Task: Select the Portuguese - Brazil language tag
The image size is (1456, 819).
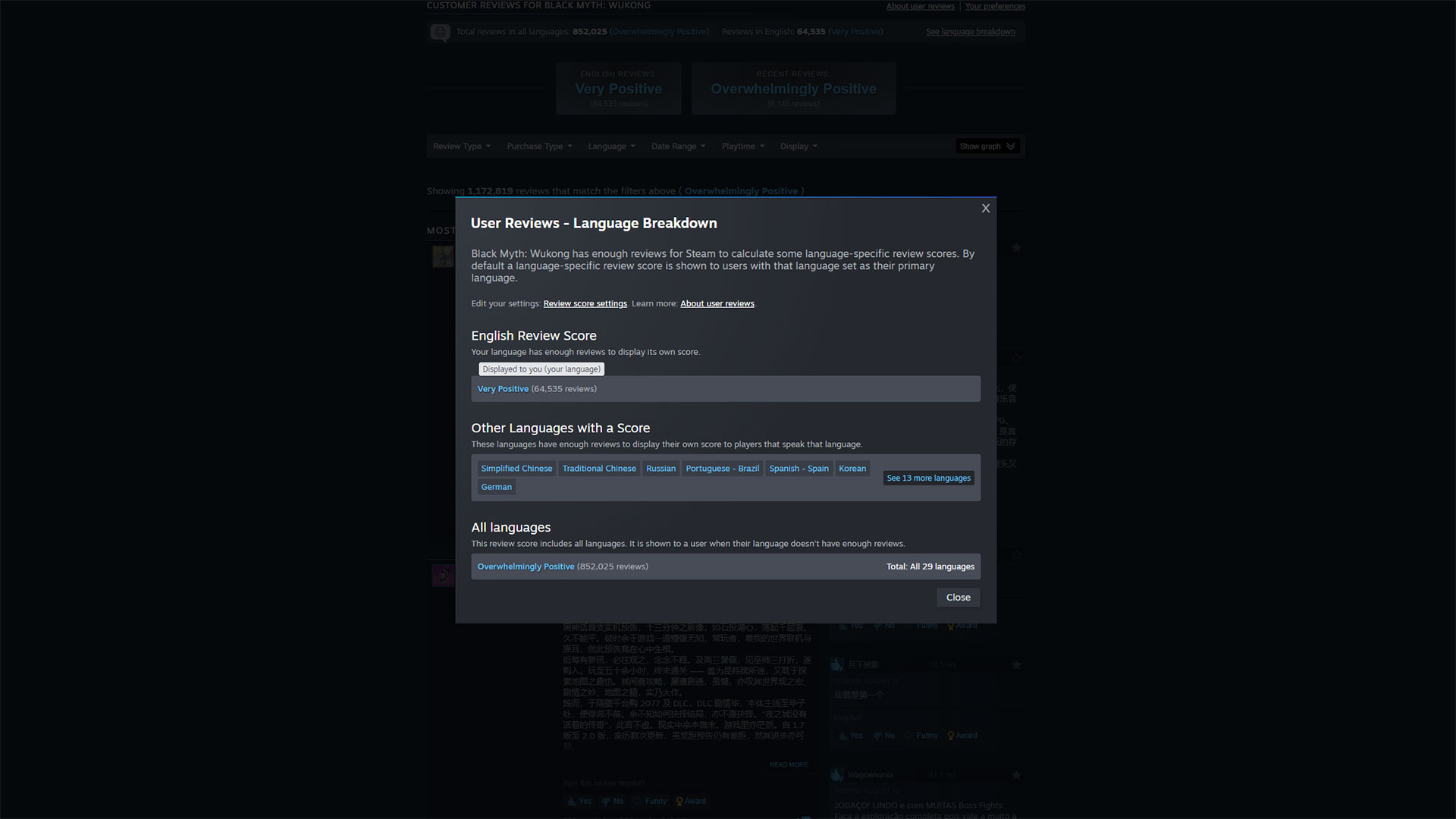Action: (722, 469)
